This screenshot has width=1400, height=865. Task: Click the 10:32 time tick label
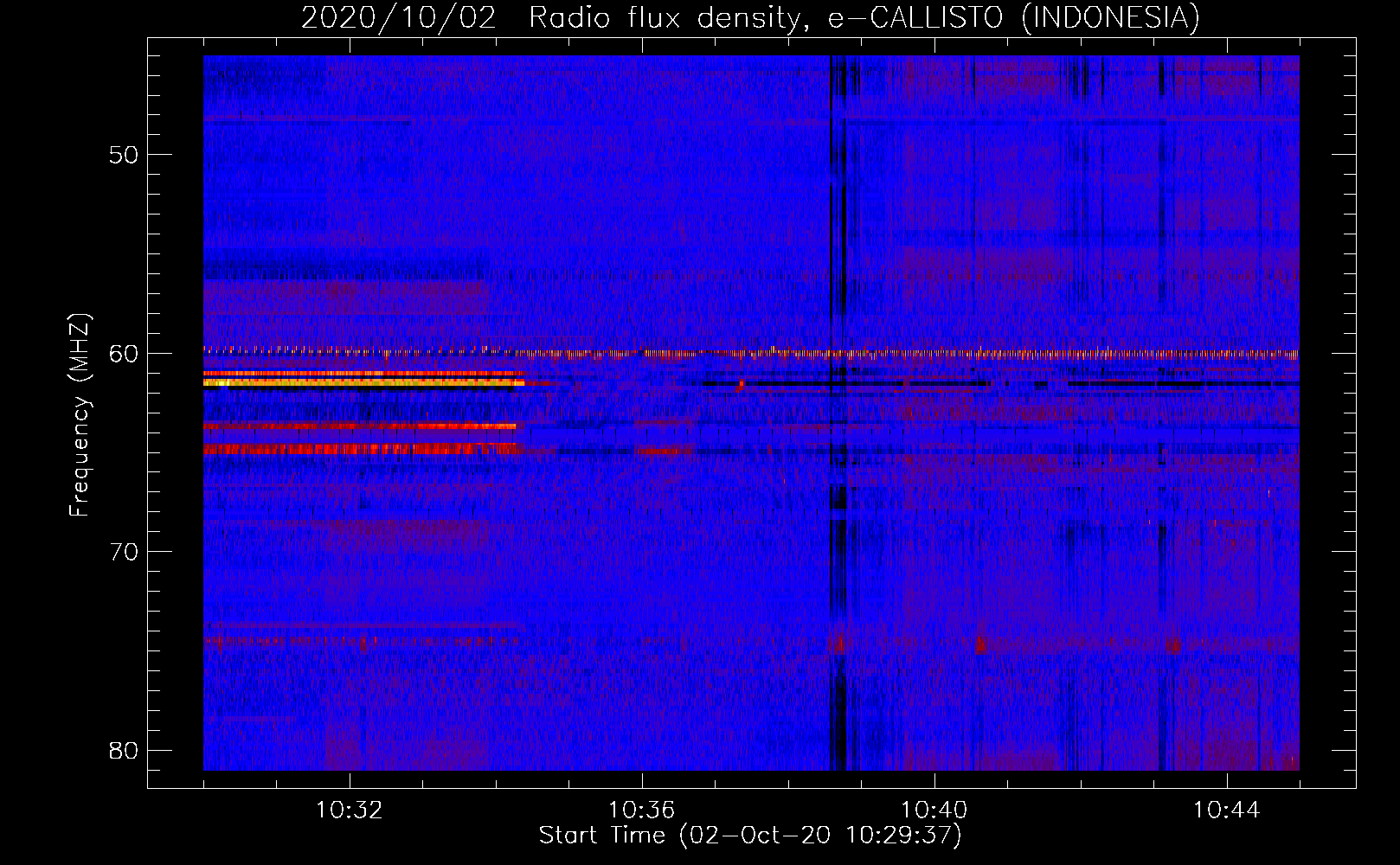[x=349, y=811]
